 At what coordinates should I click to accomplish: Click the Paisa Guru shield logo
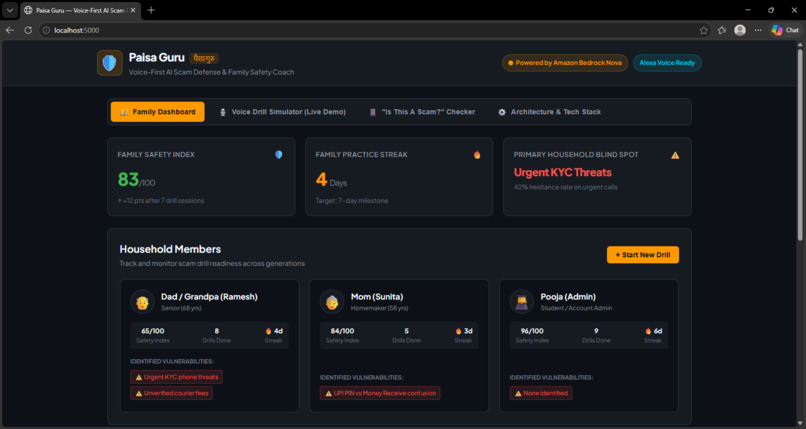(x=109, y=63)
